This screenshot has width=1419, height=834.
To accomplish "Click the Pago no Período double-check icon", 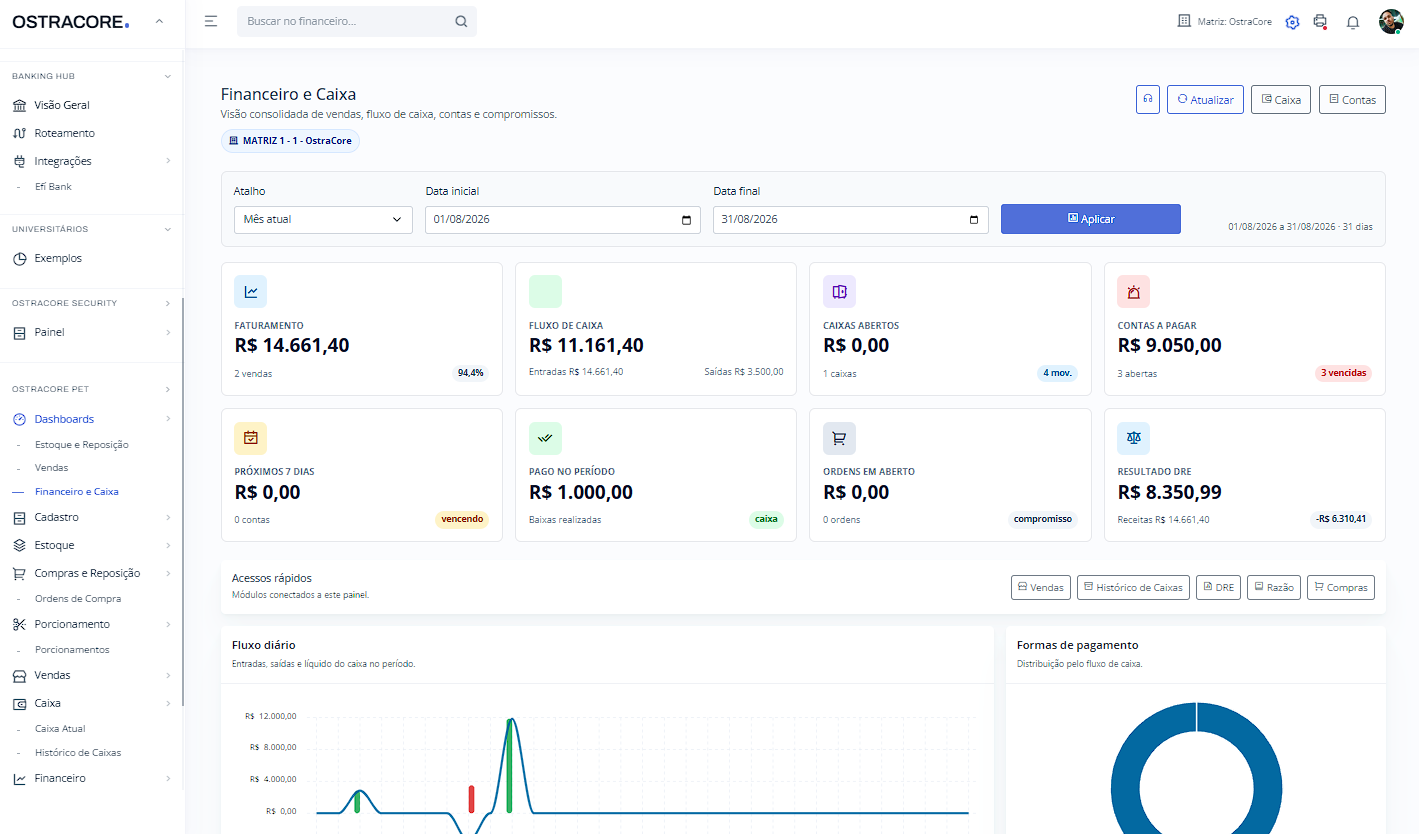I will [545, 438].
